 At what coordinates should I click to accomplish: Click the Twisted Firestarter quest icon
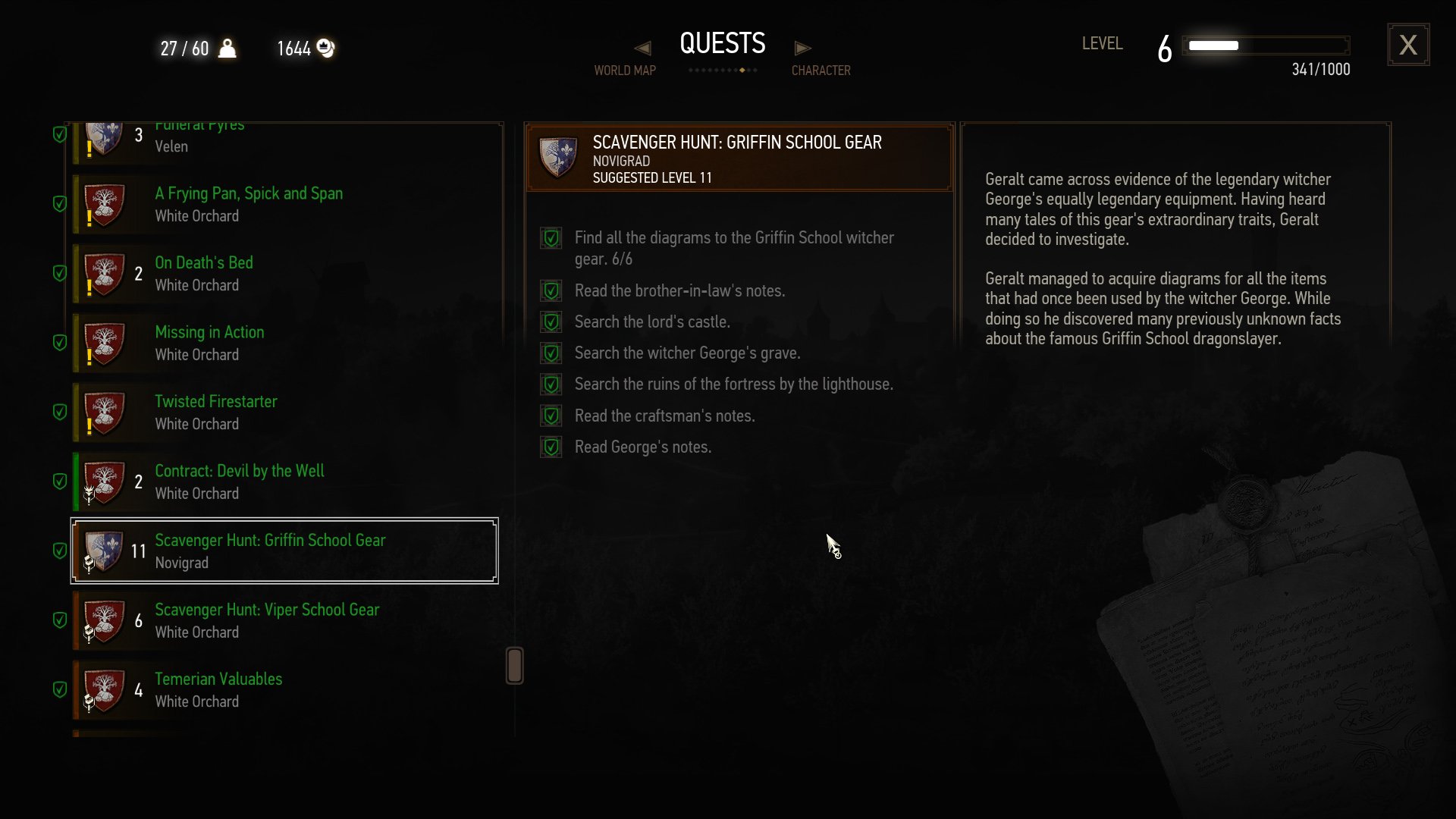104,411
